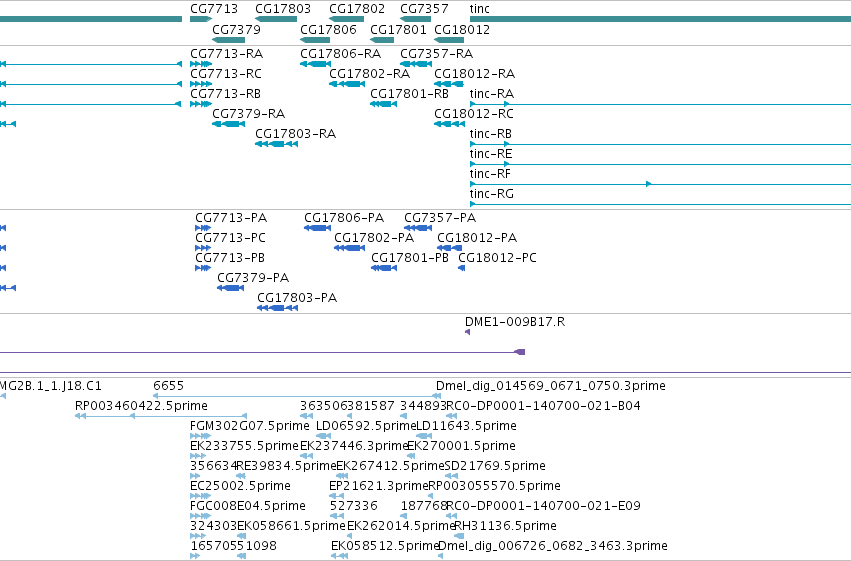Select protein CG18012-PA
Image resolution: width=851 pixels, height=561 pixels.
point(477,238)
